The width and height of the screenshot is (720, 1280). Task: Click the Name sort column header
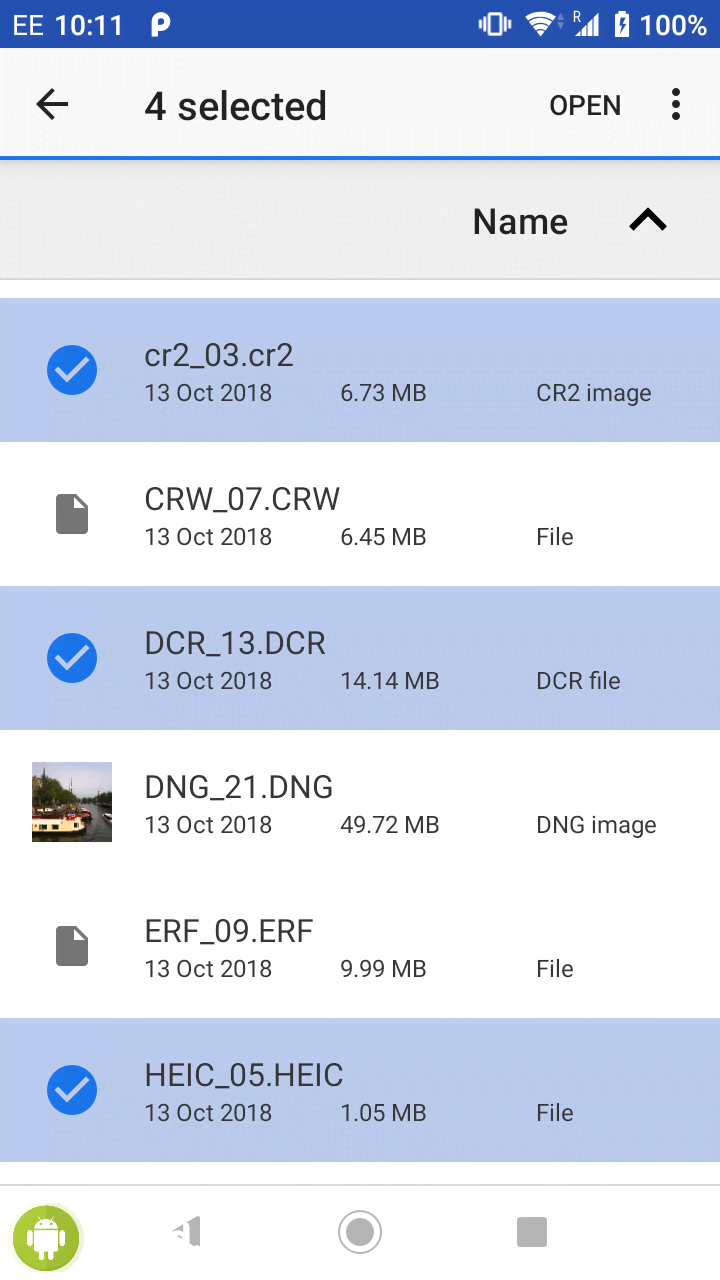[520, 222]
